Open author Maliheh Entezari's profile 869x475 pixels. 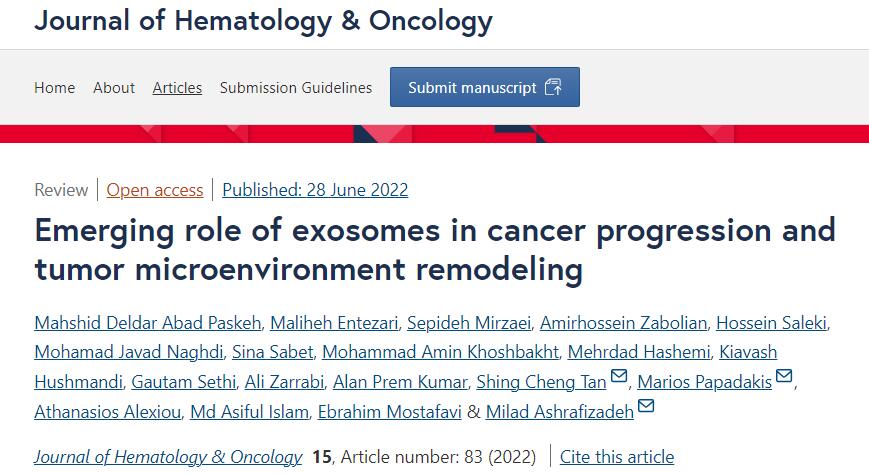[334, 322]
